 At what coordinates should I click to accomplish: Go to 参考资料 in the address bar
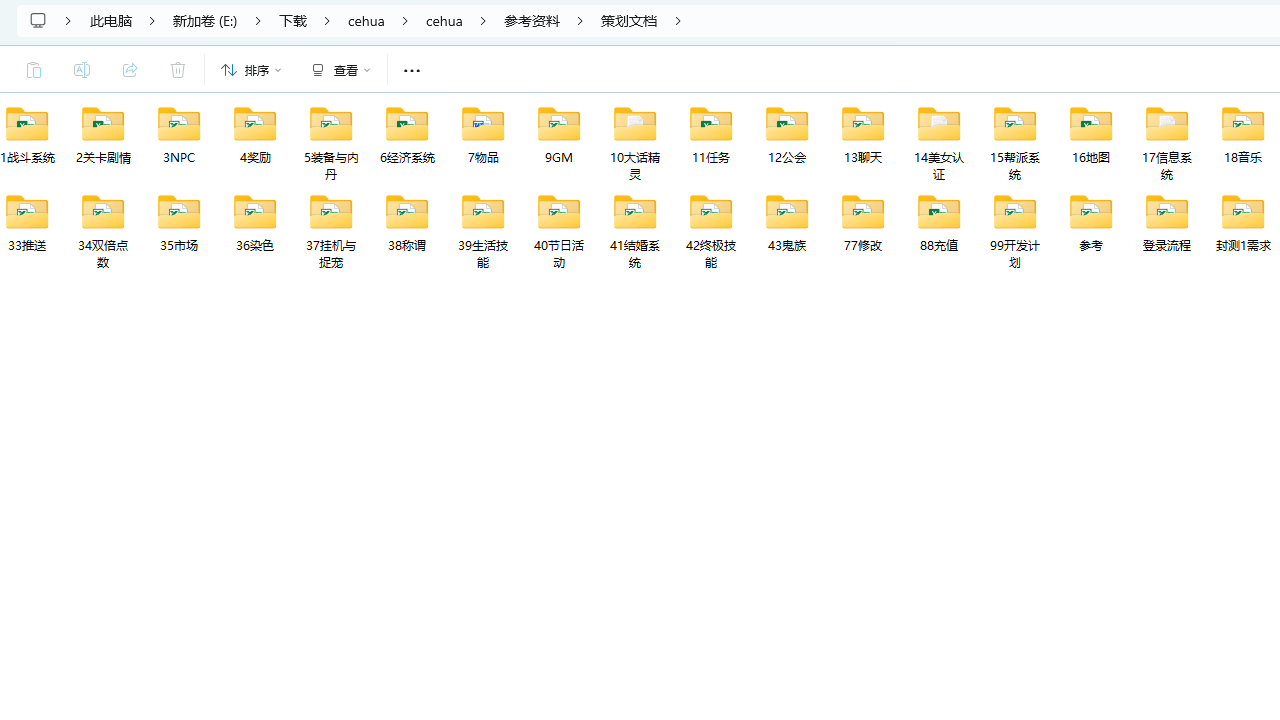click(532, 20)
